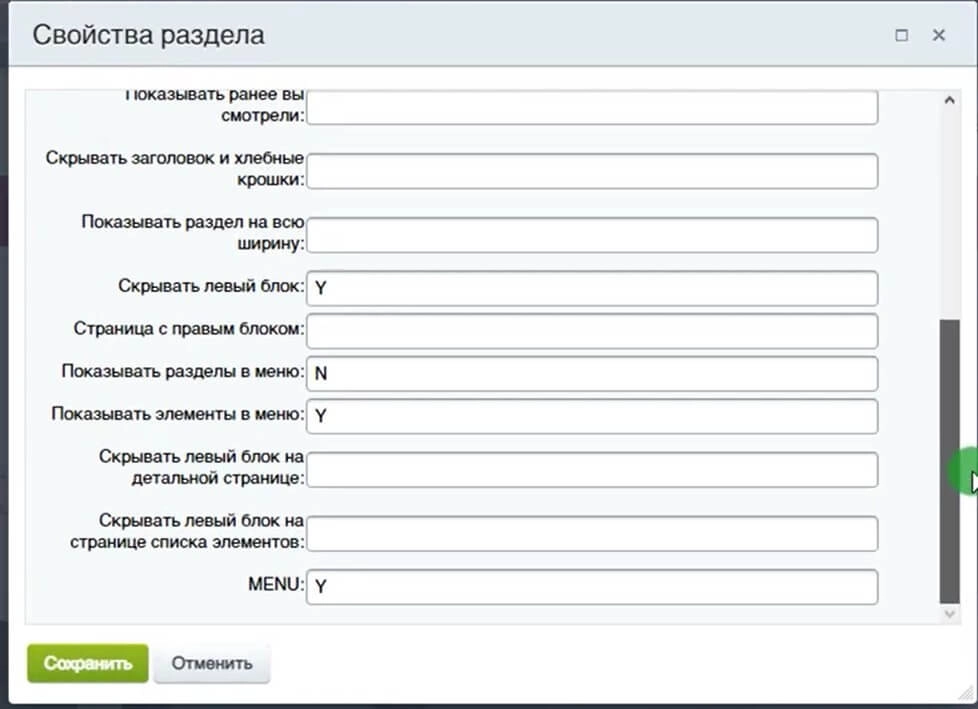Click the vertical scrollbar thumb

point(949,461)
